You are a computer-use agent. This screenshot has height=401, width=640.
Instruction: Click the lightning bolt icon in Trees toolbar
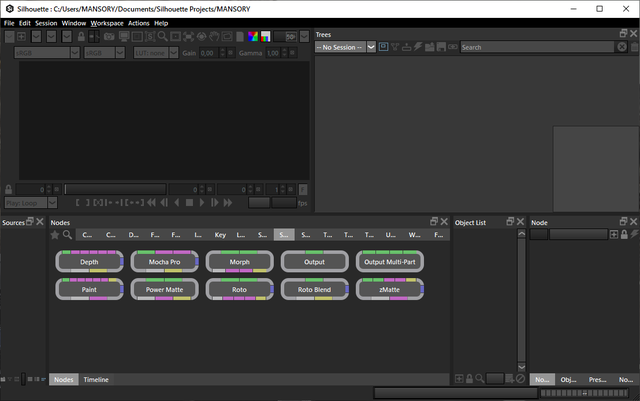point(418,47)
